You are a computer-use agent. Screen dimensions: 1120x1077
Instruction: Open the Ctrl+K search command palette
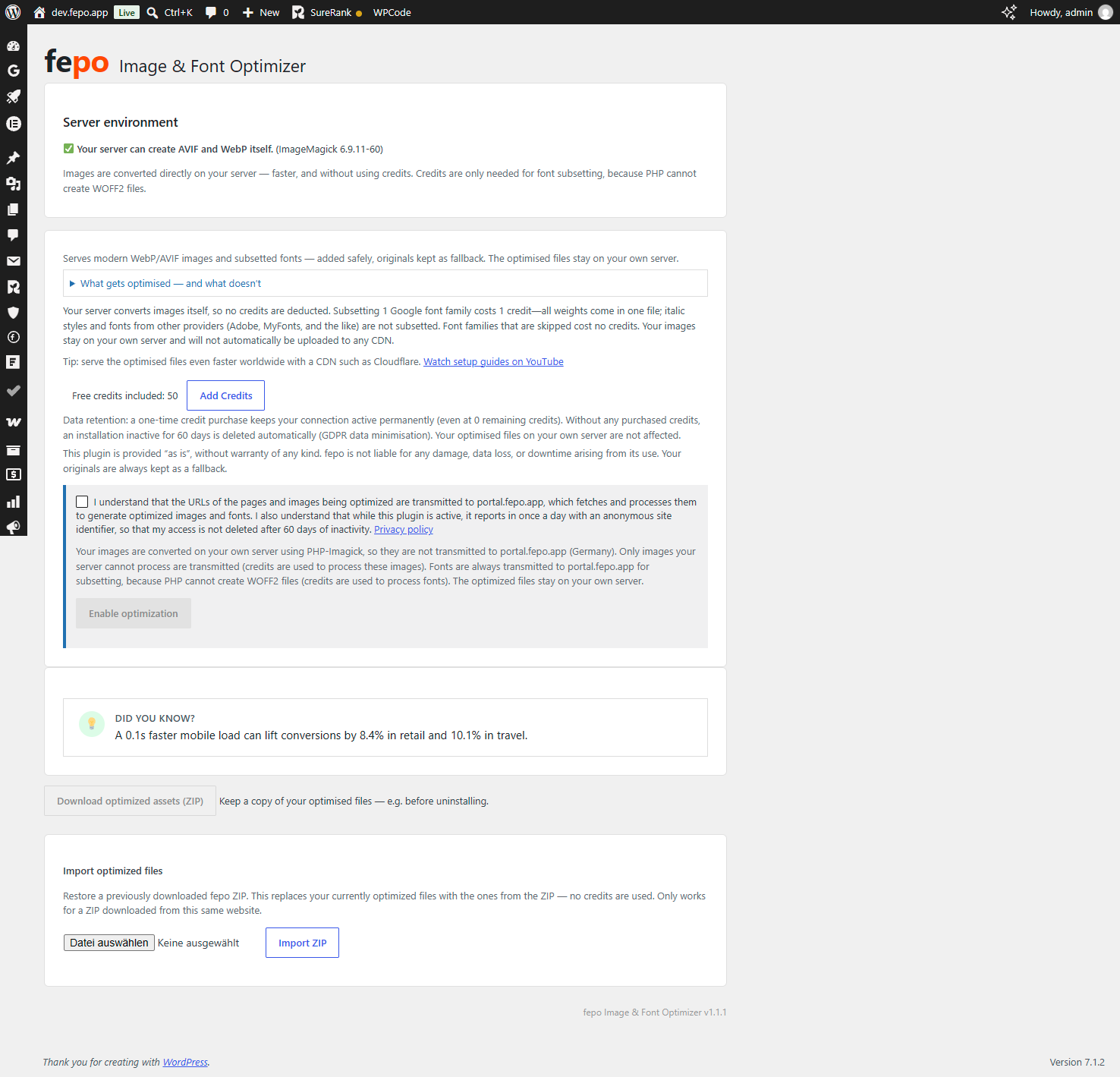[169, 12]
